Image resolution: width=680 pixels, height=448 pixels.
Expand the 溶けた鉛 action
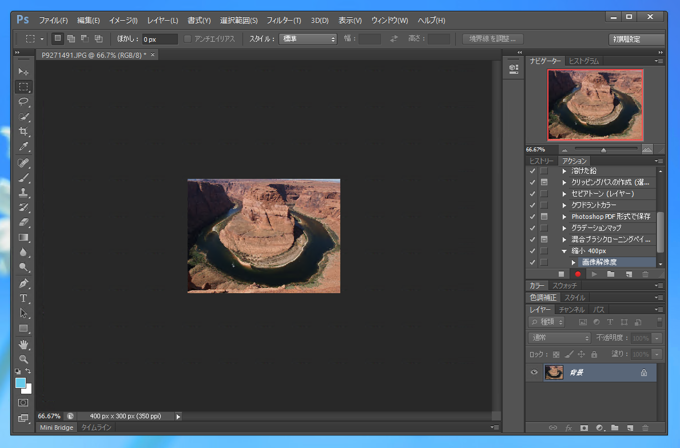point(564,171)
